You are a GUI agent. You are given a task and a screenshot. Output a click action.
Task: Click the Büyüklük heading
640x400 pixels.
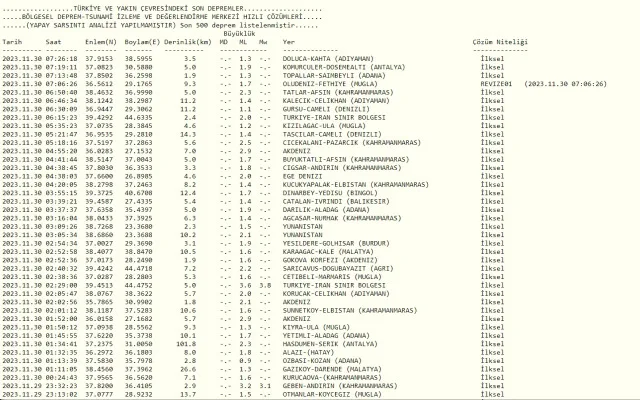coord(239,33)
